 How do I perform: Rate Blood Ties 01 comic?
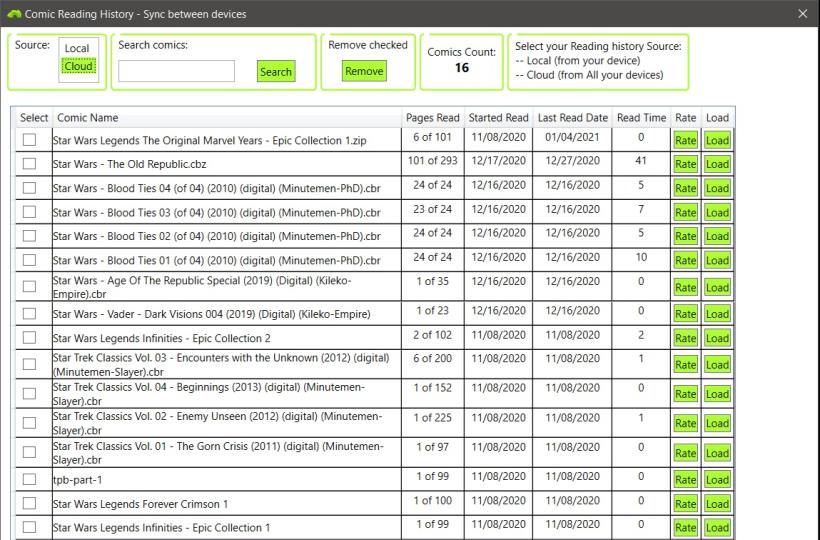coord(685,260)
